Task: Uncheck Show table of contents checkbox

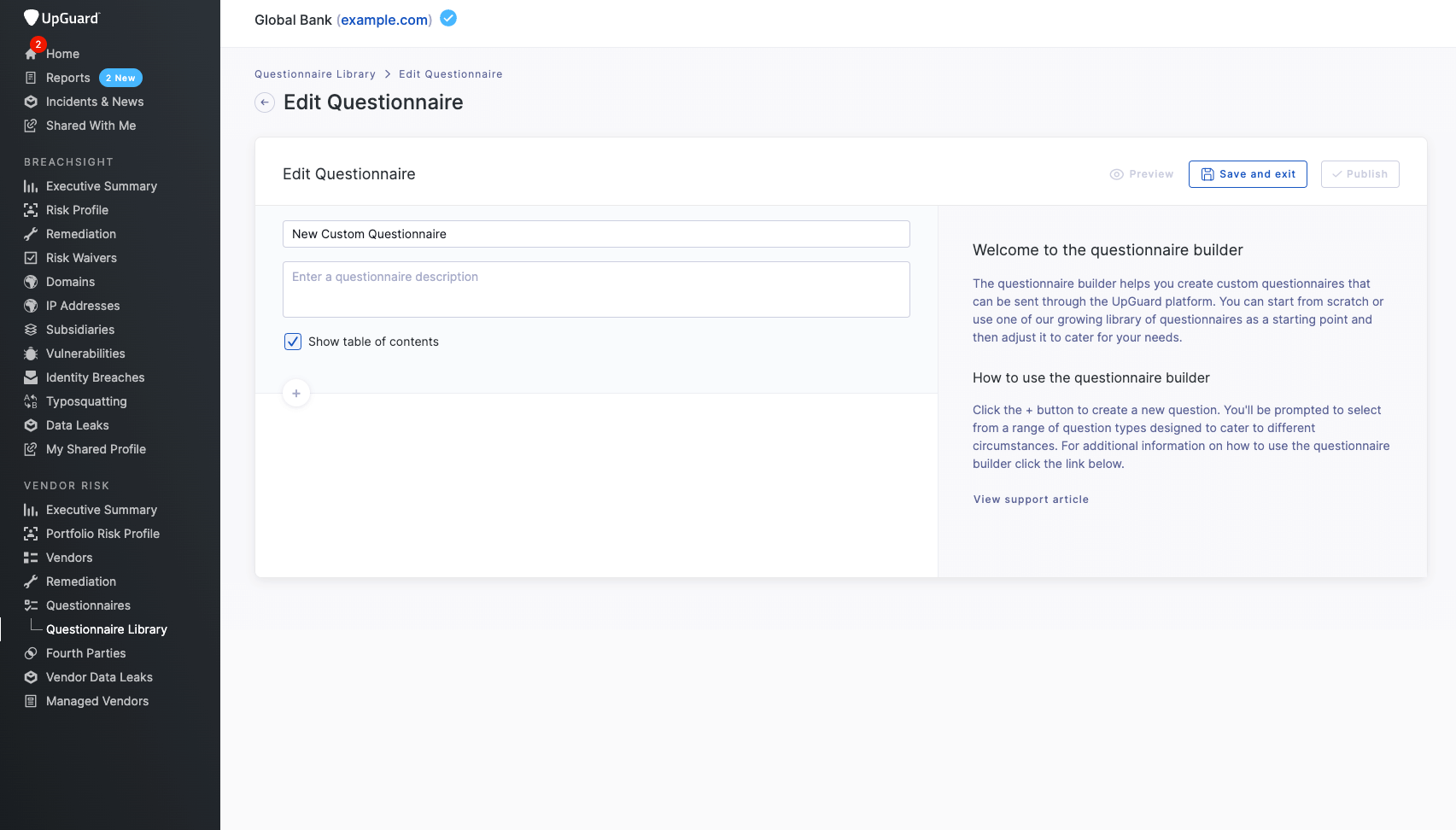Action: [293, 342]
